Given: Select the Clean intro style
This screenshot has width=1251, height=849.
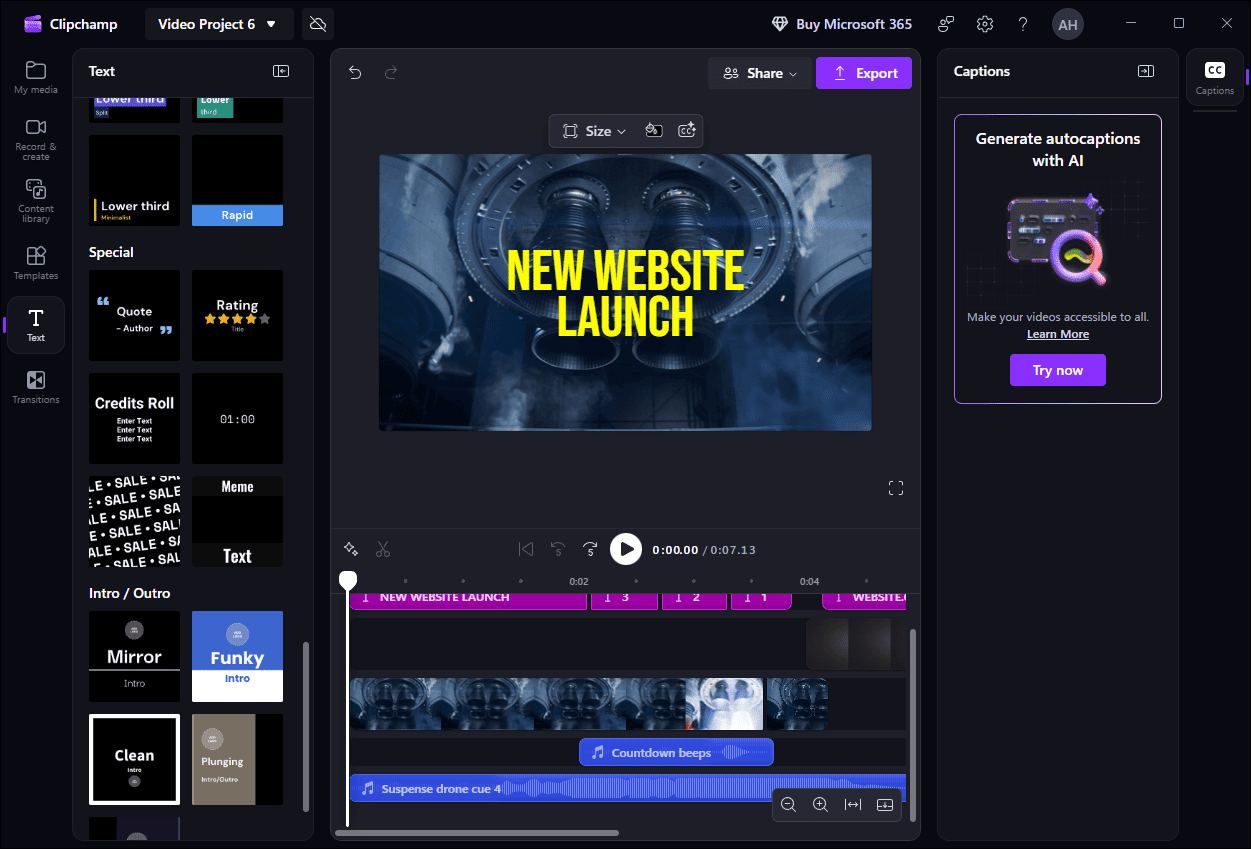Looking at the screenshot, I should [135, 759].
